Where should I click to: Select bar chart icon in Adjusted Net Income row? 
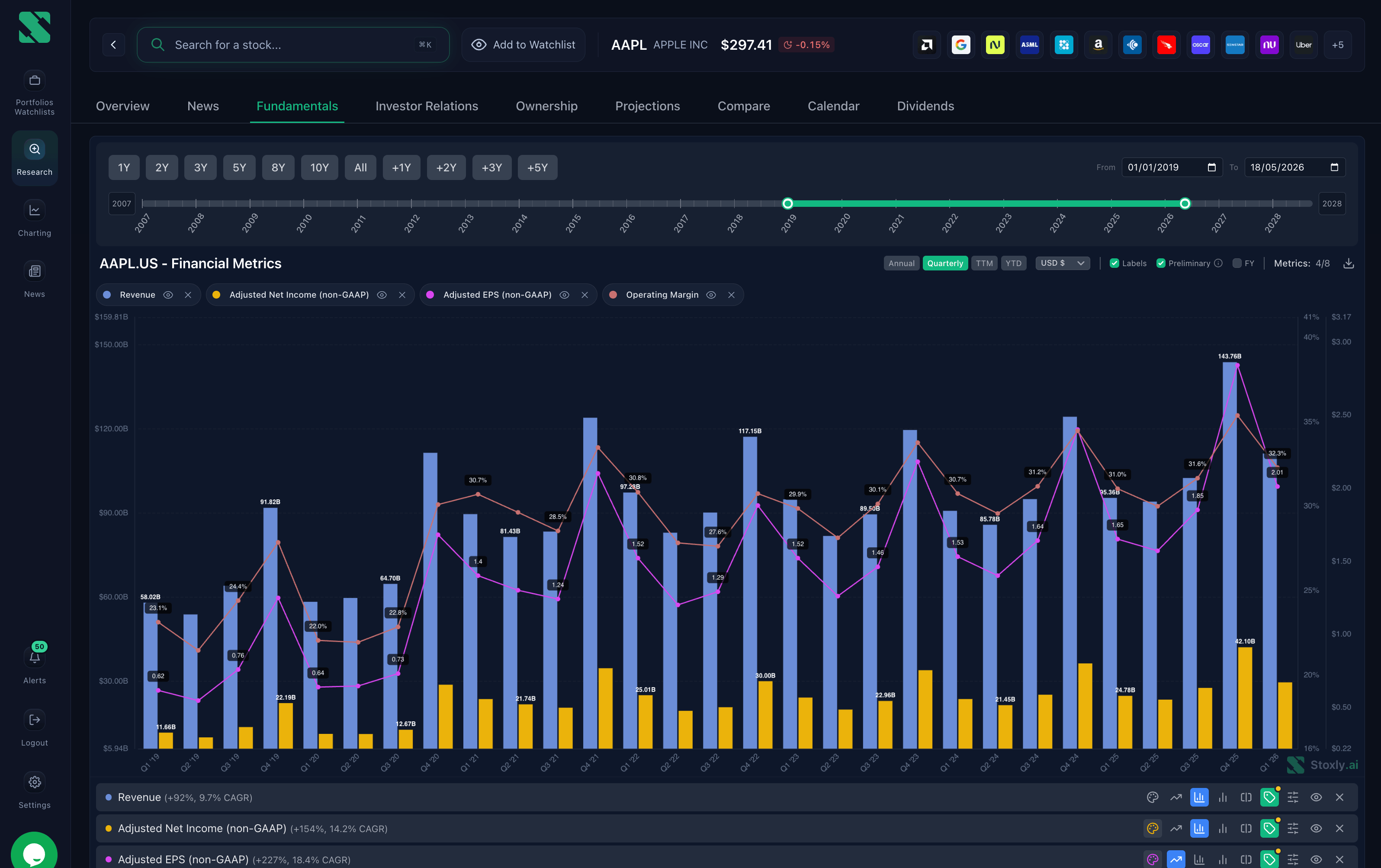(x=1199, y=829)
